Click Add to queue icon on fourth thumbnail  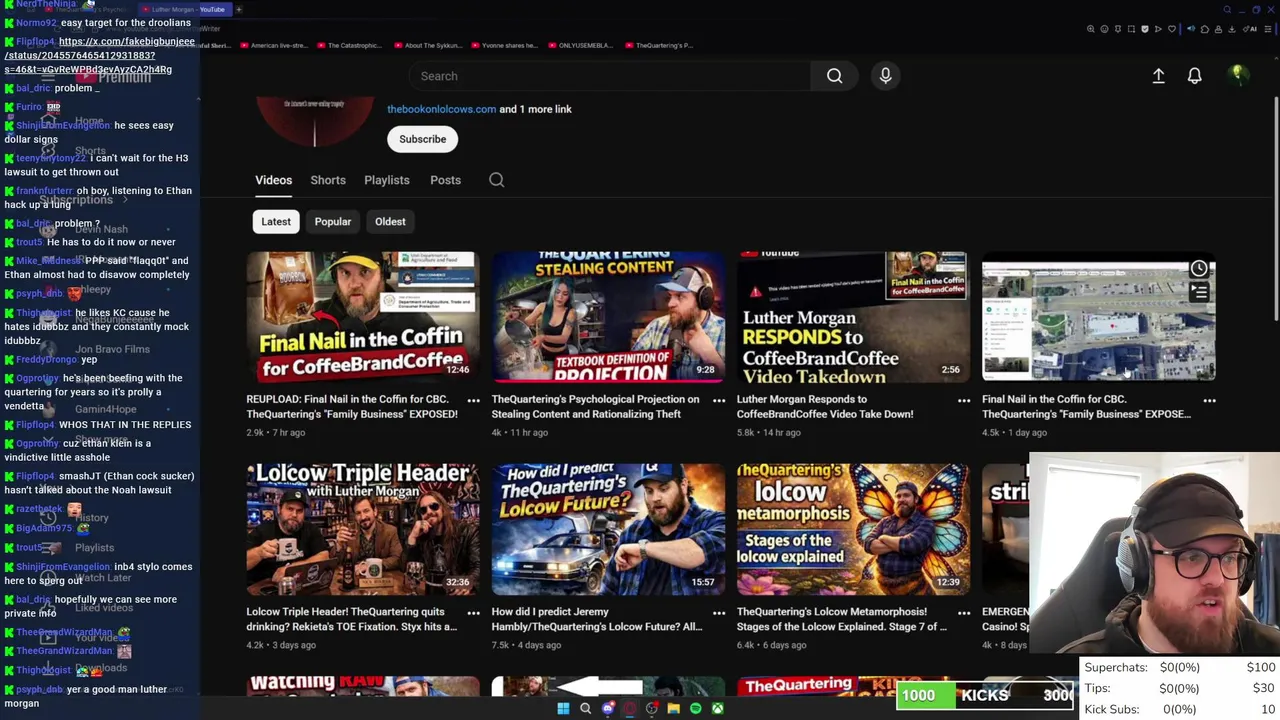[x=1199, y=292]
